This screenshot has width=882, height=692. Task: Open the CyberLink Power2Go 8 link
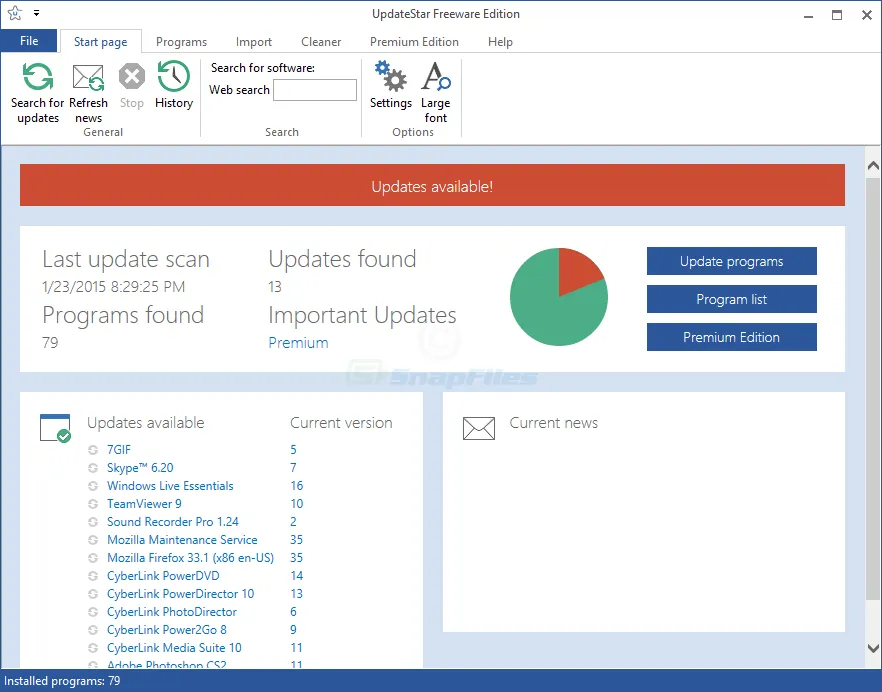pyautogui.click(x=166, y=630)
